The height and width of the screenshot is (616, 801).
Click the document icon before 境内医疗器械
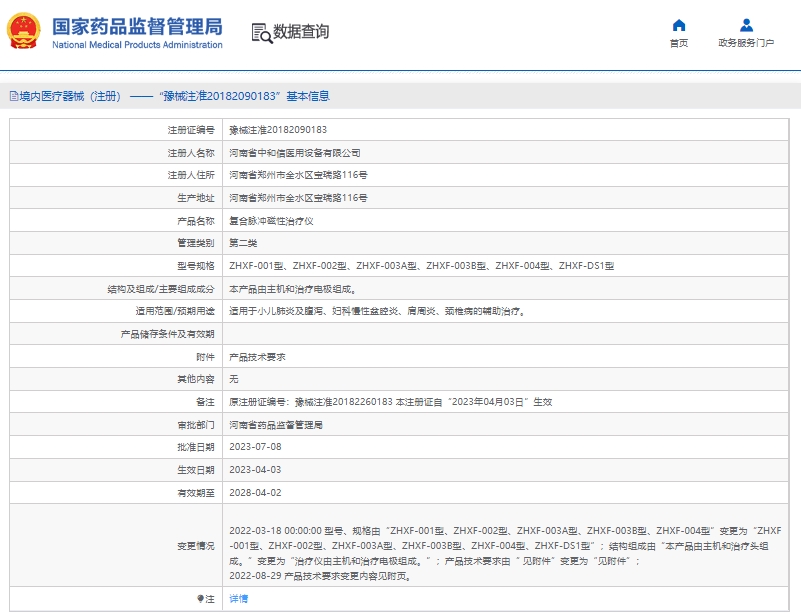[x=14, y=96]
